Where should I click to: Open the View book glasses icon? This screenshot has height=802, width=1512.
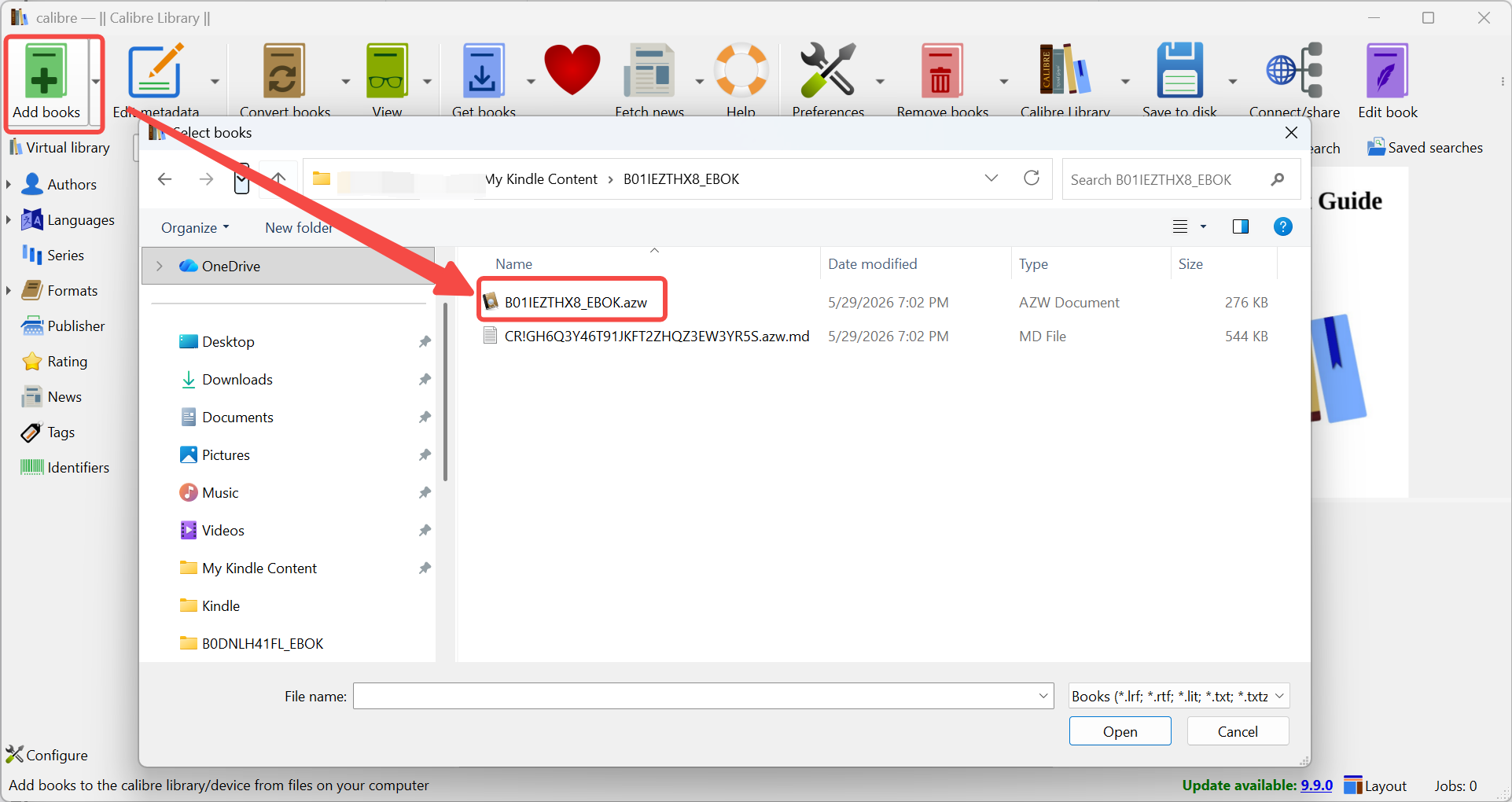(x=387, y=71)
